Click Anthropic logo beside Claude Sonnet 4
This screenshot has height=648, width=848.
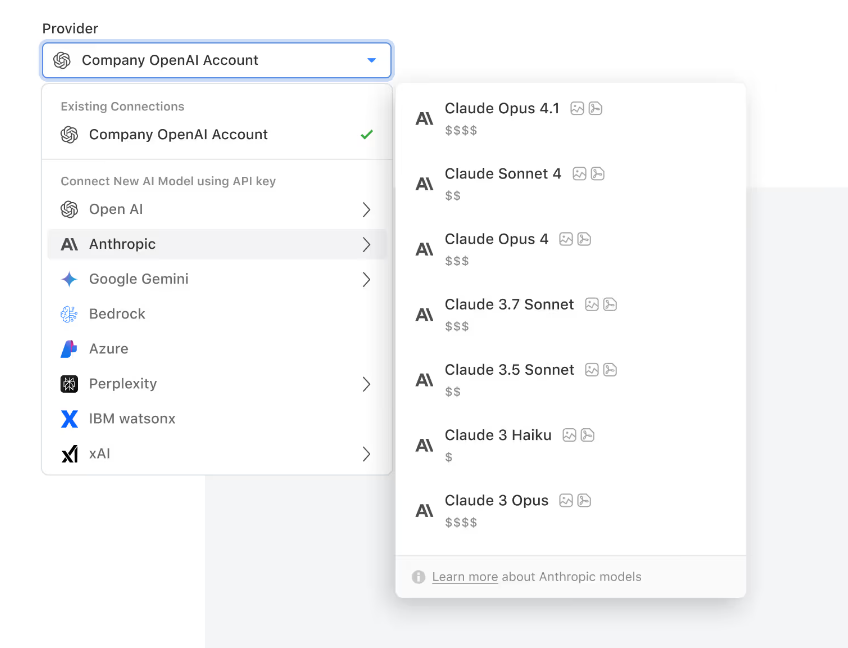coord(424,184)
